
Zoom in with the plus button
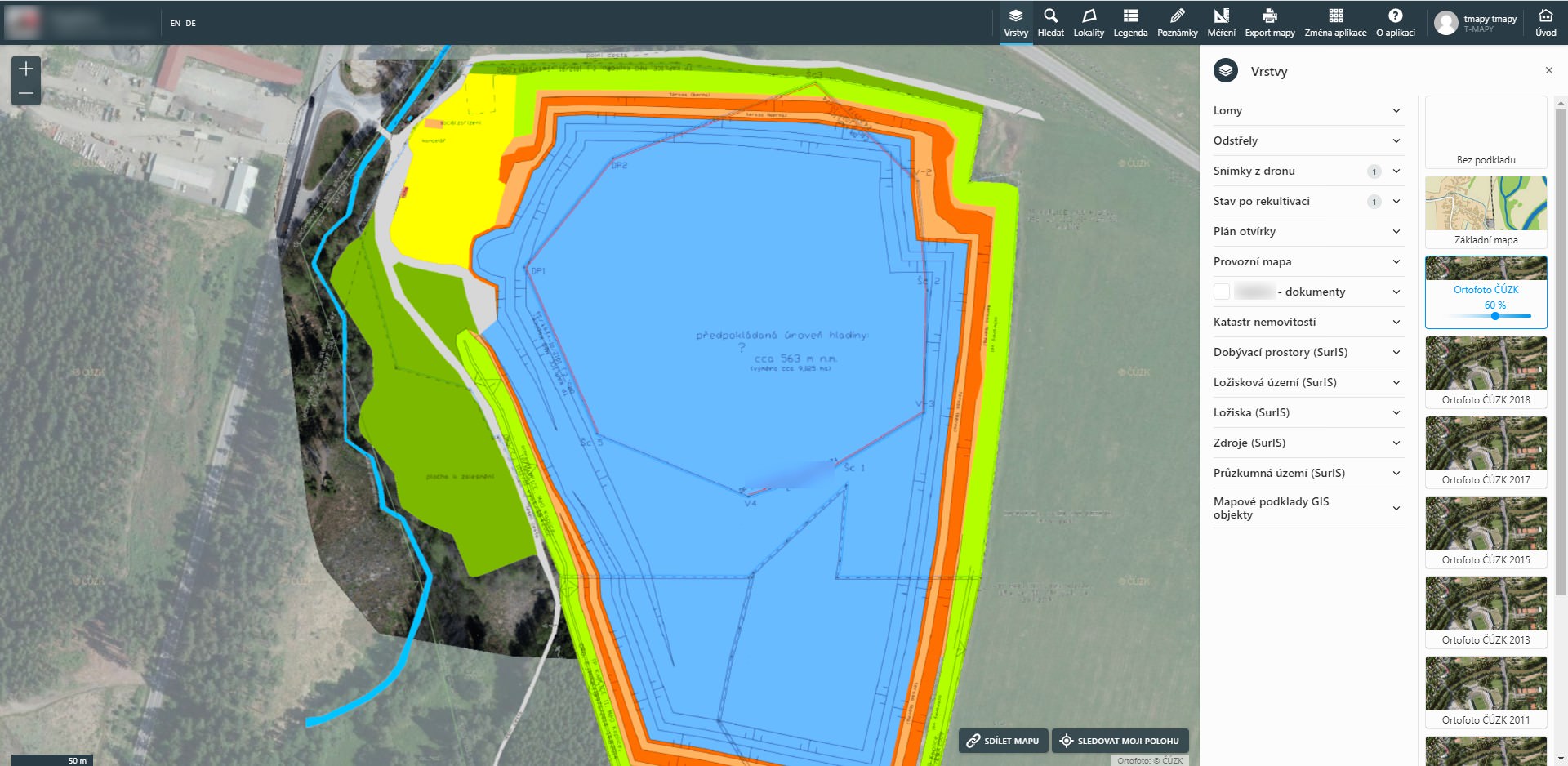(26, 69)
